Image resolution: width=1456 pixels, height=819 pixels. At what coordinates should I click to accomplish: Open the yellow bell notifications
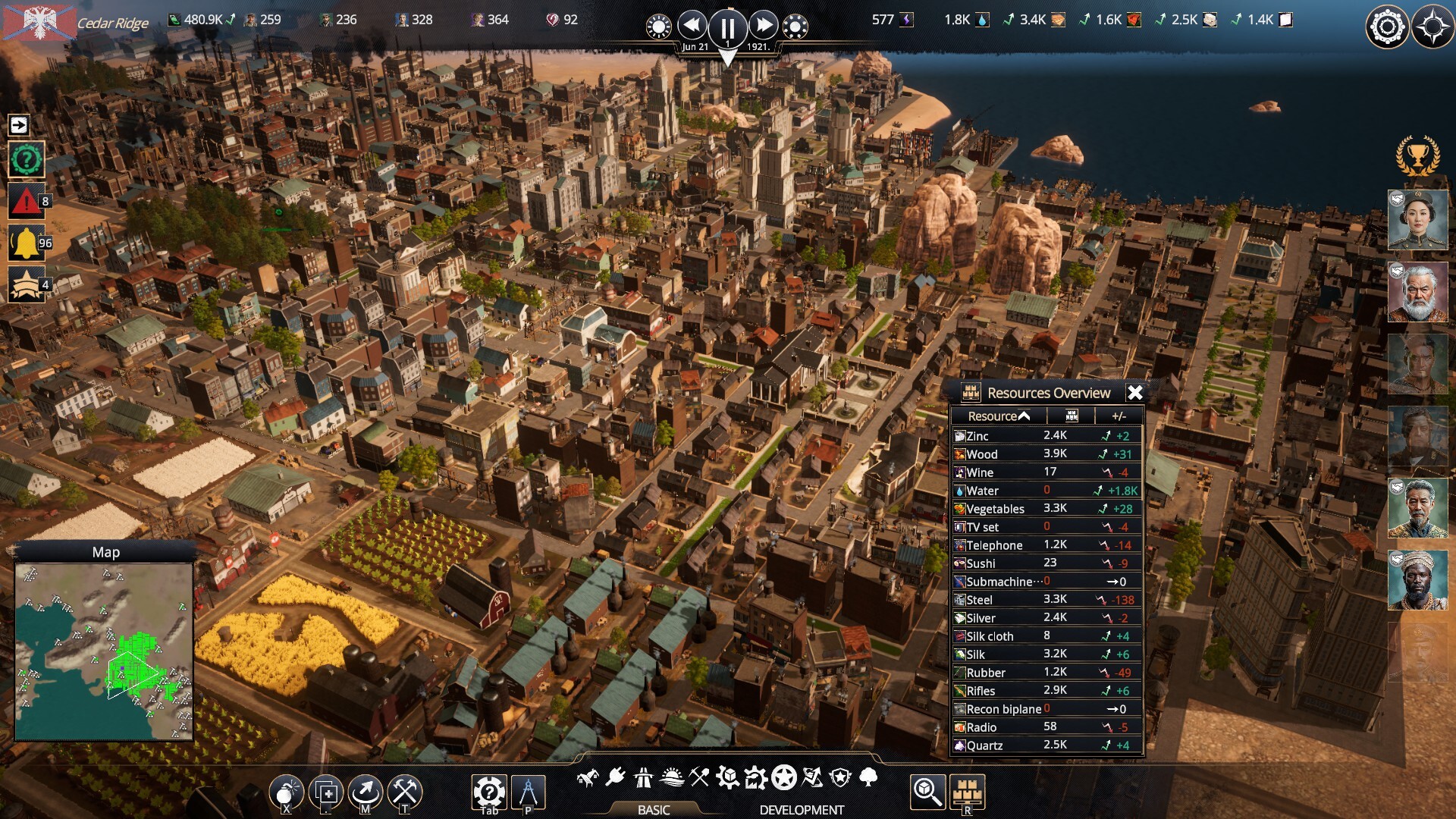26,243
